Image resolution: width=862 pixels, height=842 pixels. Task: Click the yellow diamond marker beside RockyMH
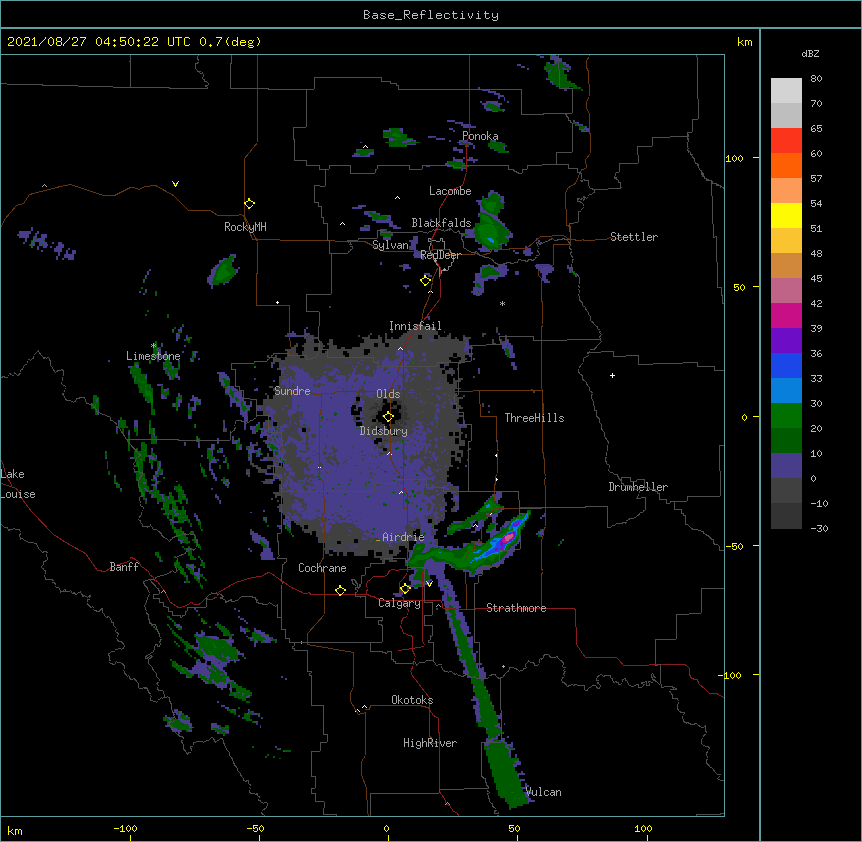249,204
